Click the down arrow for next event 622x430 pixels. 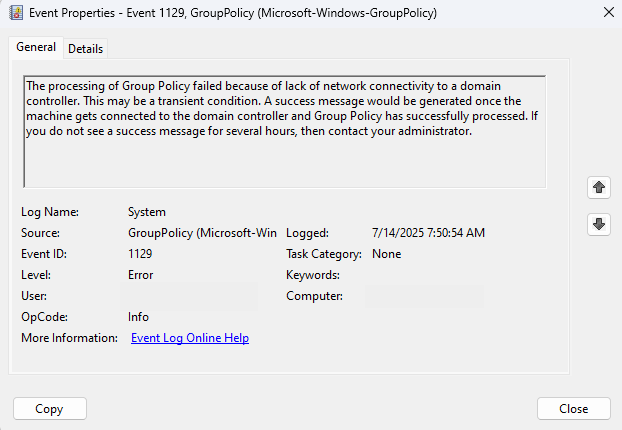click(x=599, y=224)
